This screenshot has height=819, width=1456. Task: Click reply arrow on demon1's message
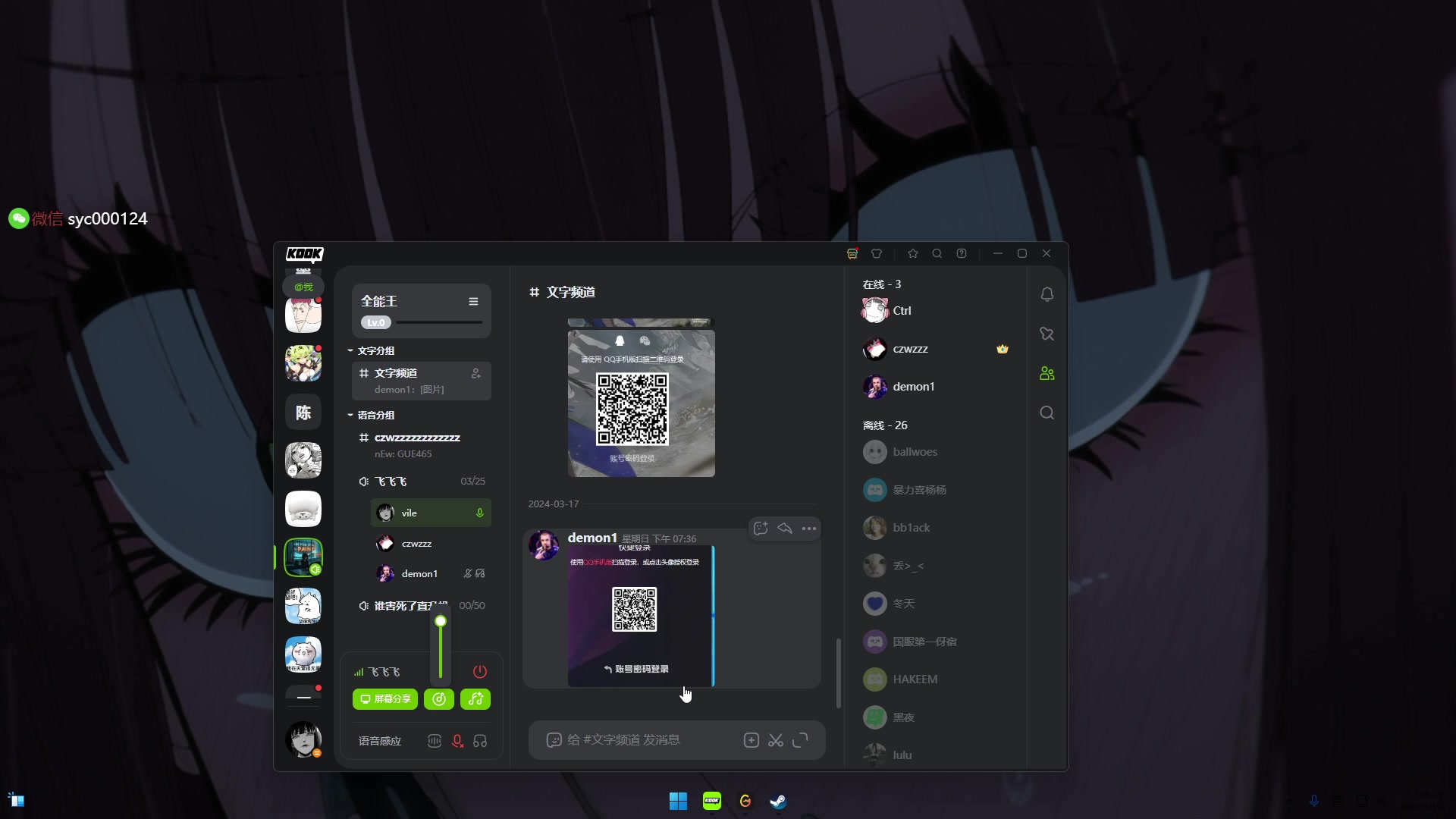(785, 529)
